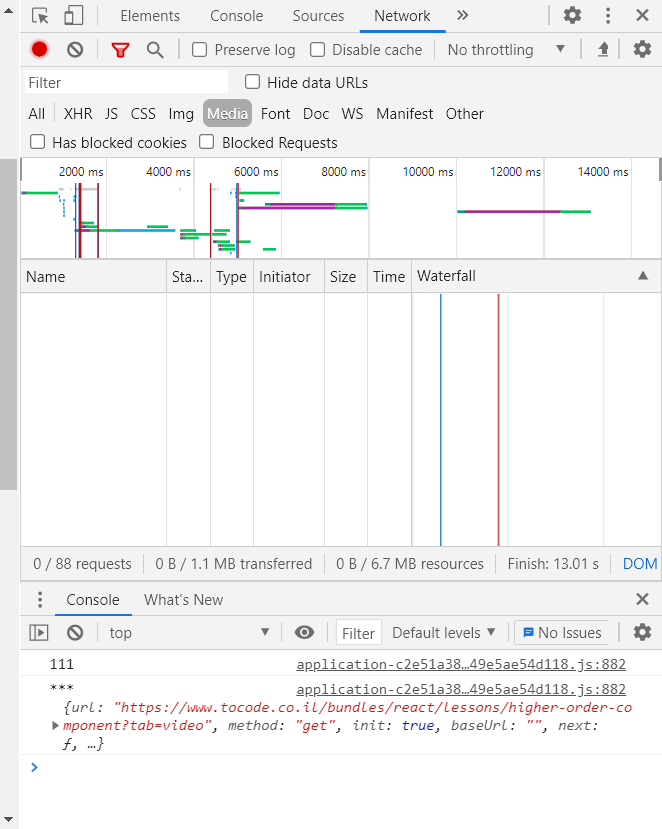The image size is (662, 829).
Task: Focus the console Filter field
Action: (x=358, y=633)
